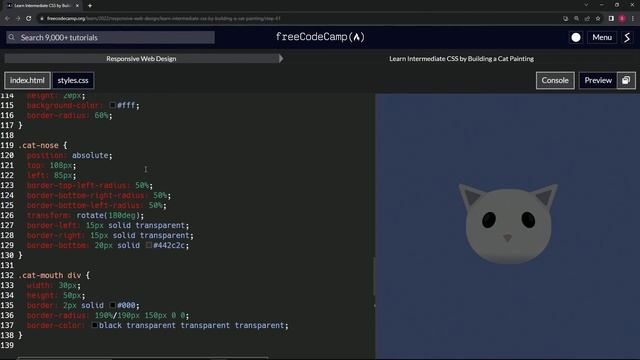This screenshot has width=640, height=360.
Task: Click the user profile avatar beside Menu
Action: point(627,38)
